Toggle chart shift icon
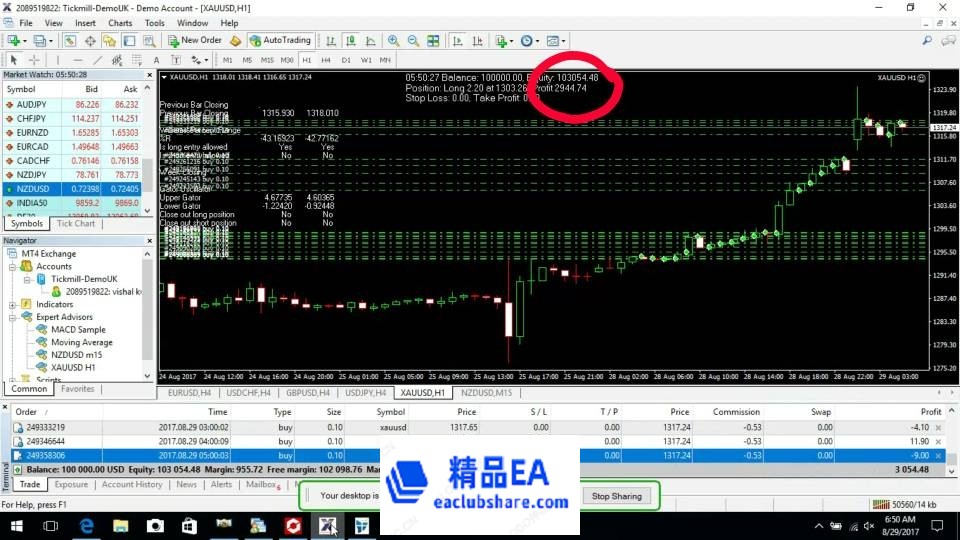The height and width of the screenshot is (540, 960). point(478,40)
